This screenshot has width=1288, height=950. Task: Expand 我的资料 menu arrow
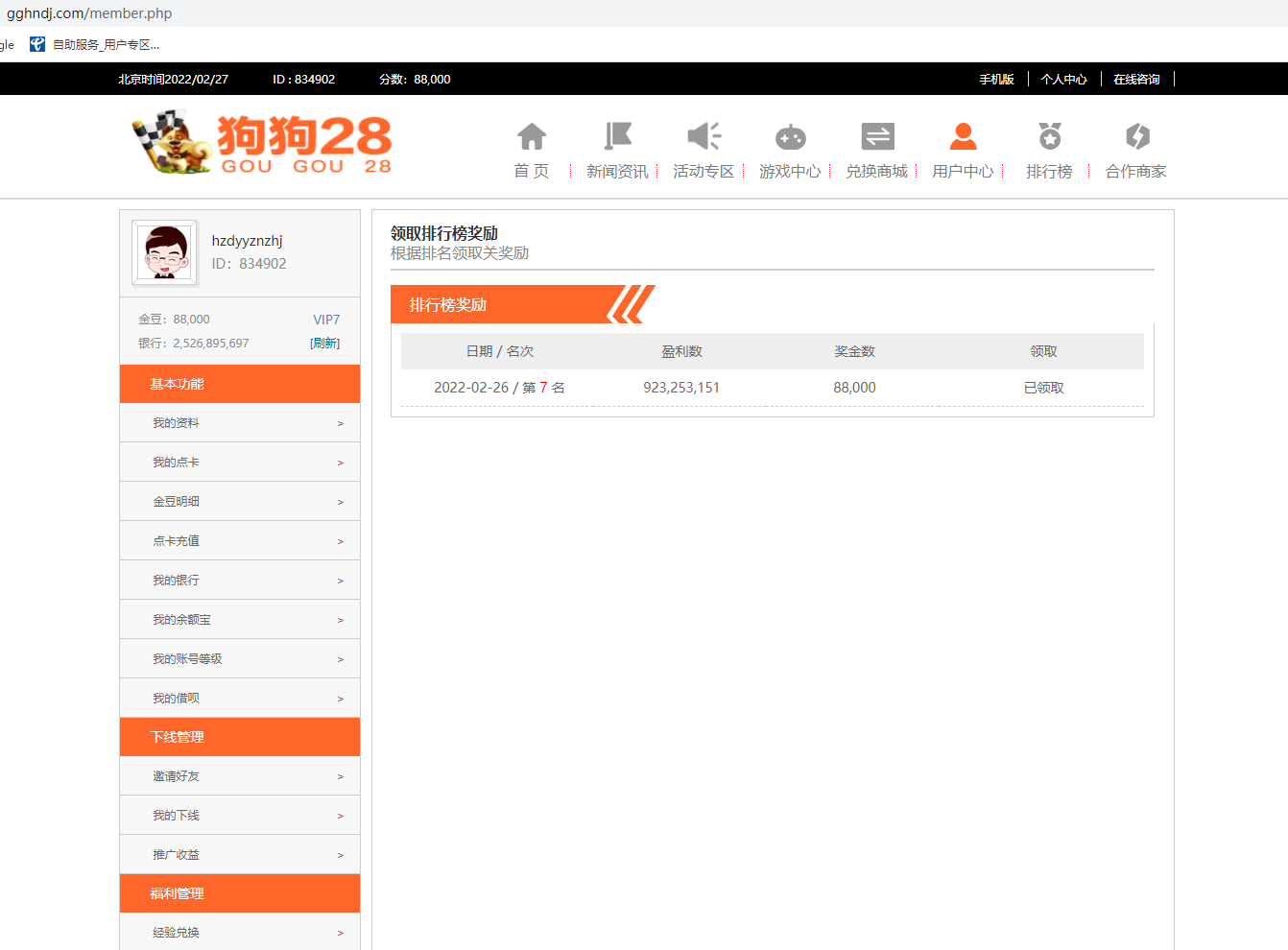[x=340, y=423]
